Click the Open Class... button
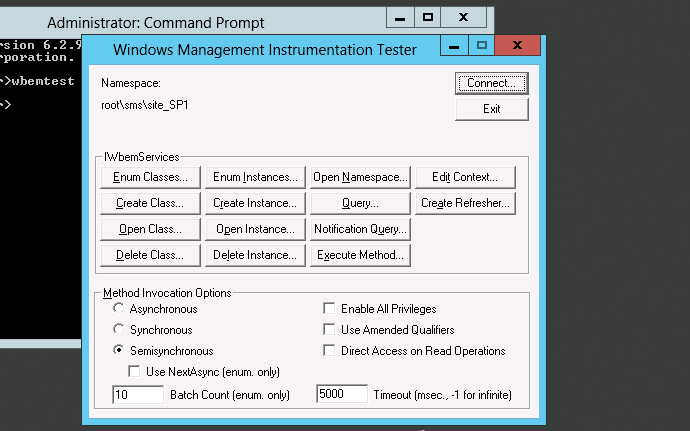 (x=150, y=229)
